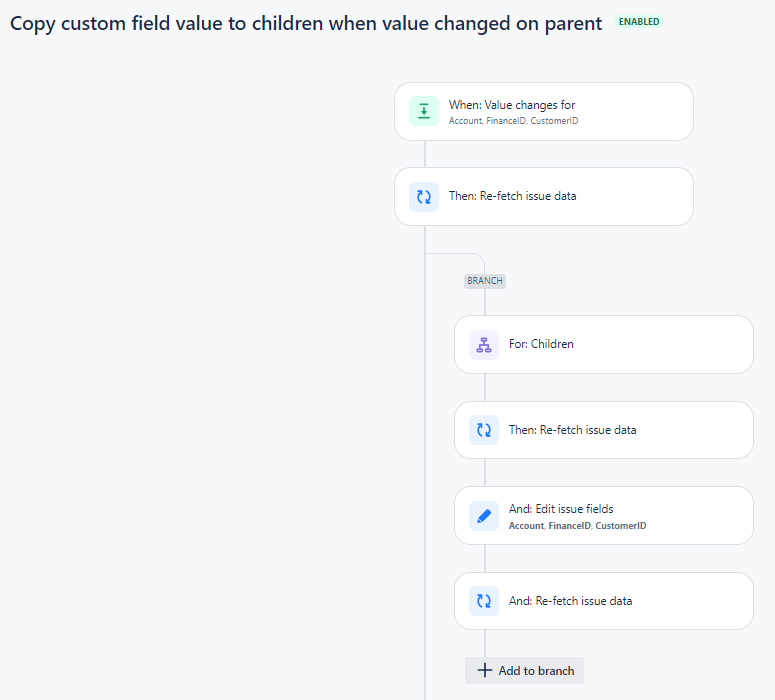The height and width of the screenshot is (700, 775).
Task: Select the "And: Re-fetch issue data" label
Action: [570, 601]
